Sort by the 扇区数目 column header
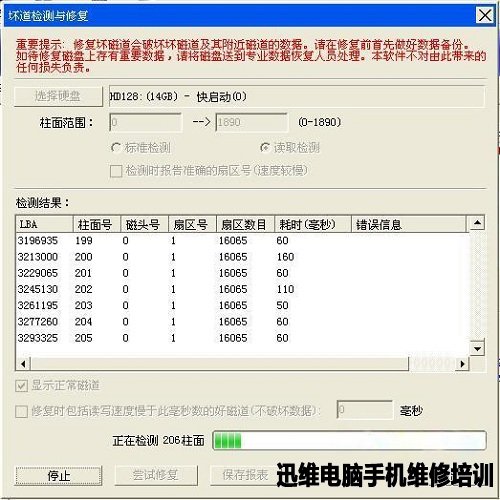The image size is (500, 500). coord(245,224)
